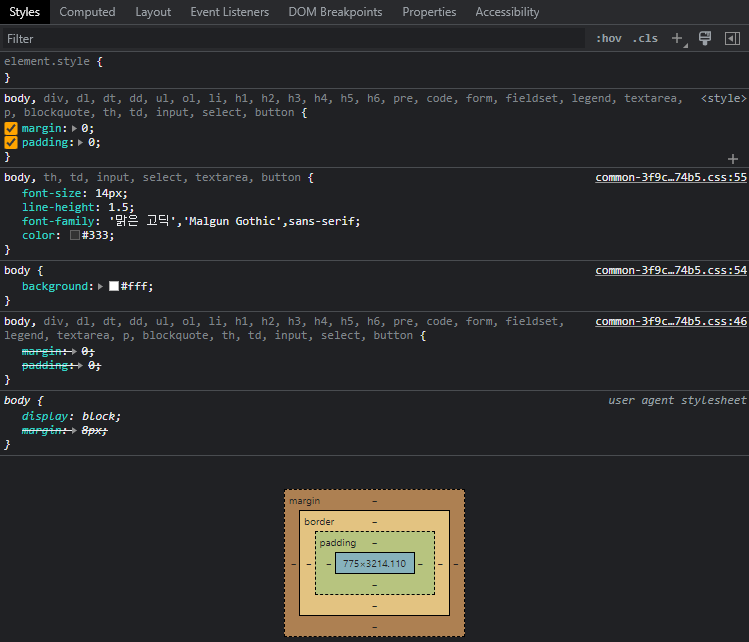Screen dimensions: 749x642
Task: Open the DOM Breakpoints tab
Action: pos(335,12)
